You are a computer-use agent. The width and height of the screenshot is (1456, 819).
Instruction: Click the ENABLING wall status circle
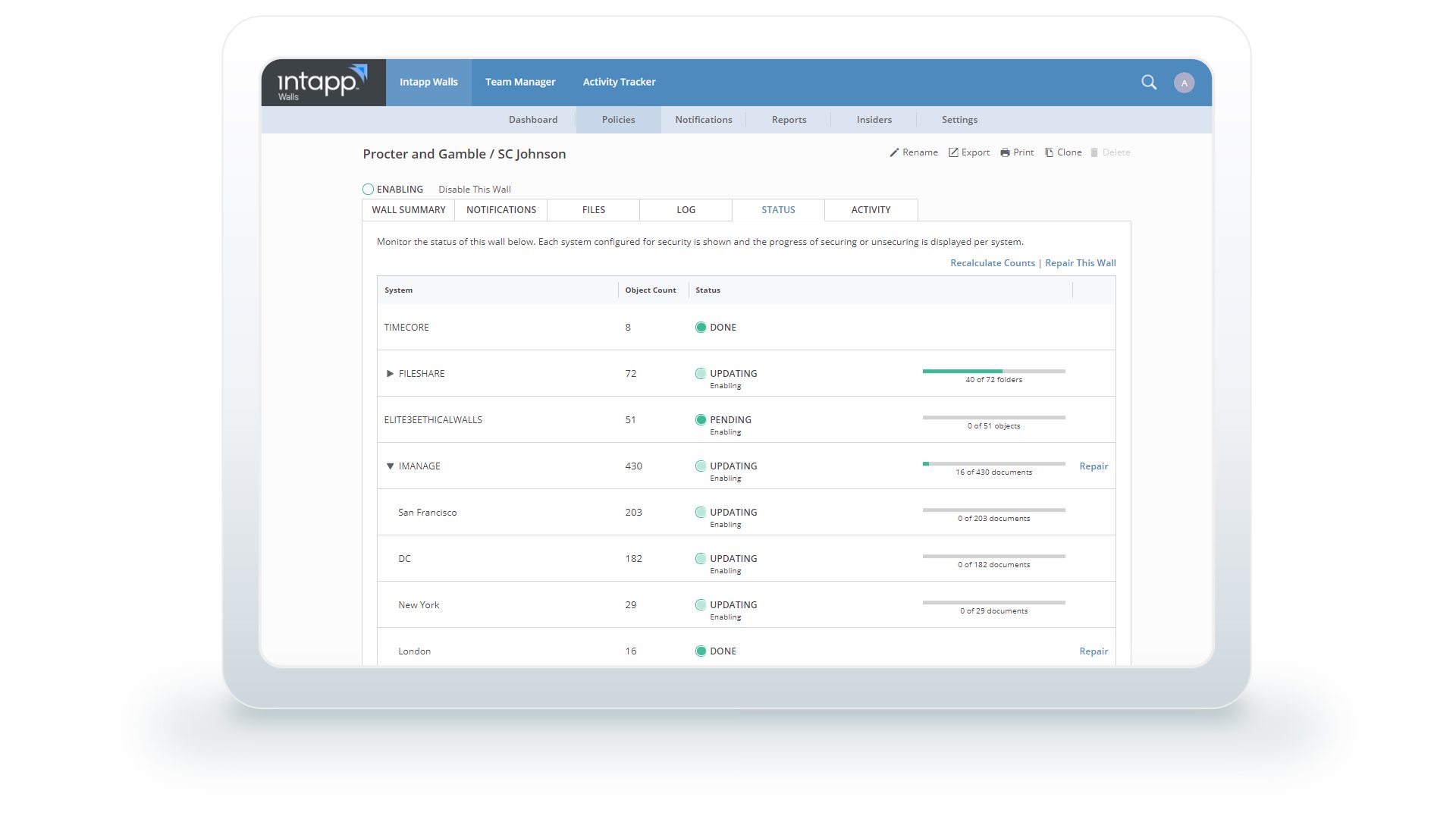pos(368,190)
